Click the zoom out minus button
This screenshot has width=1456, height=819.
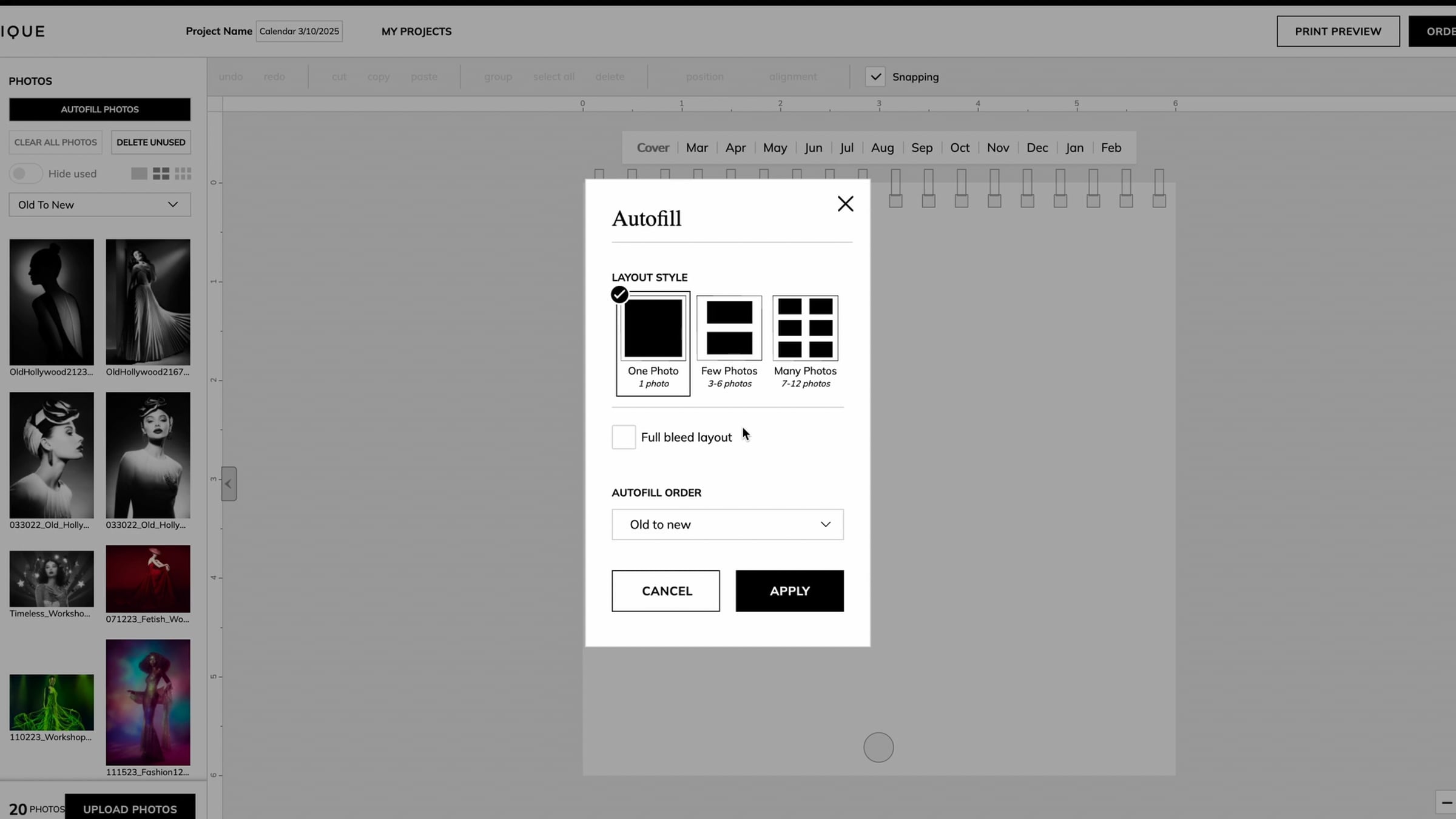[x=1447, y=803]
